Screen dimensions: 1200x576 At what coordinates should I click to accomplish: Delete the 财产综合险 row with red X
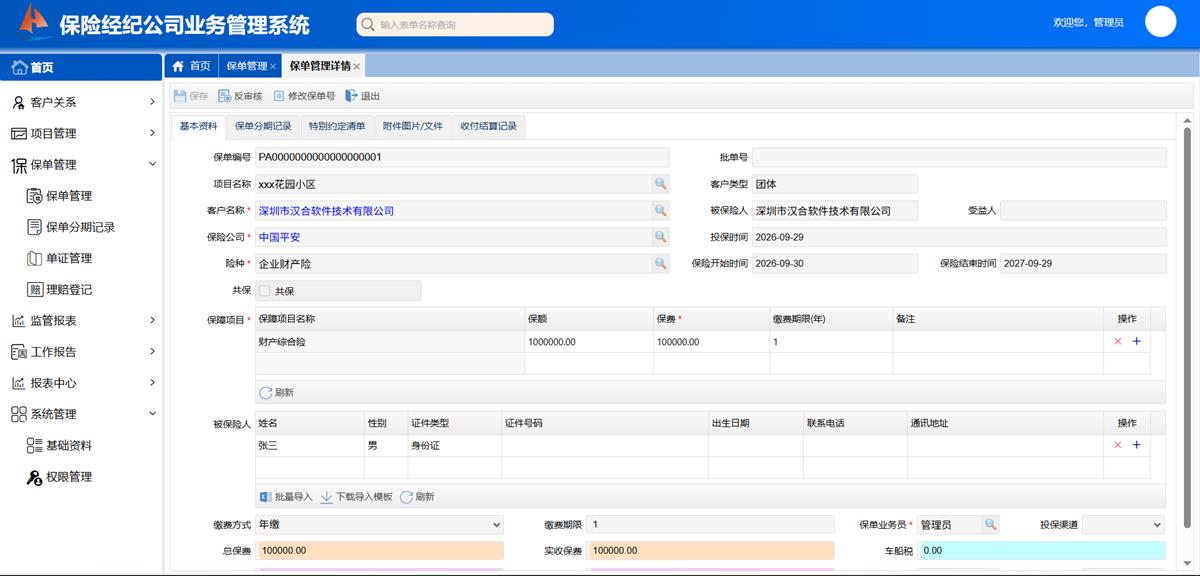coord(1118,341)
